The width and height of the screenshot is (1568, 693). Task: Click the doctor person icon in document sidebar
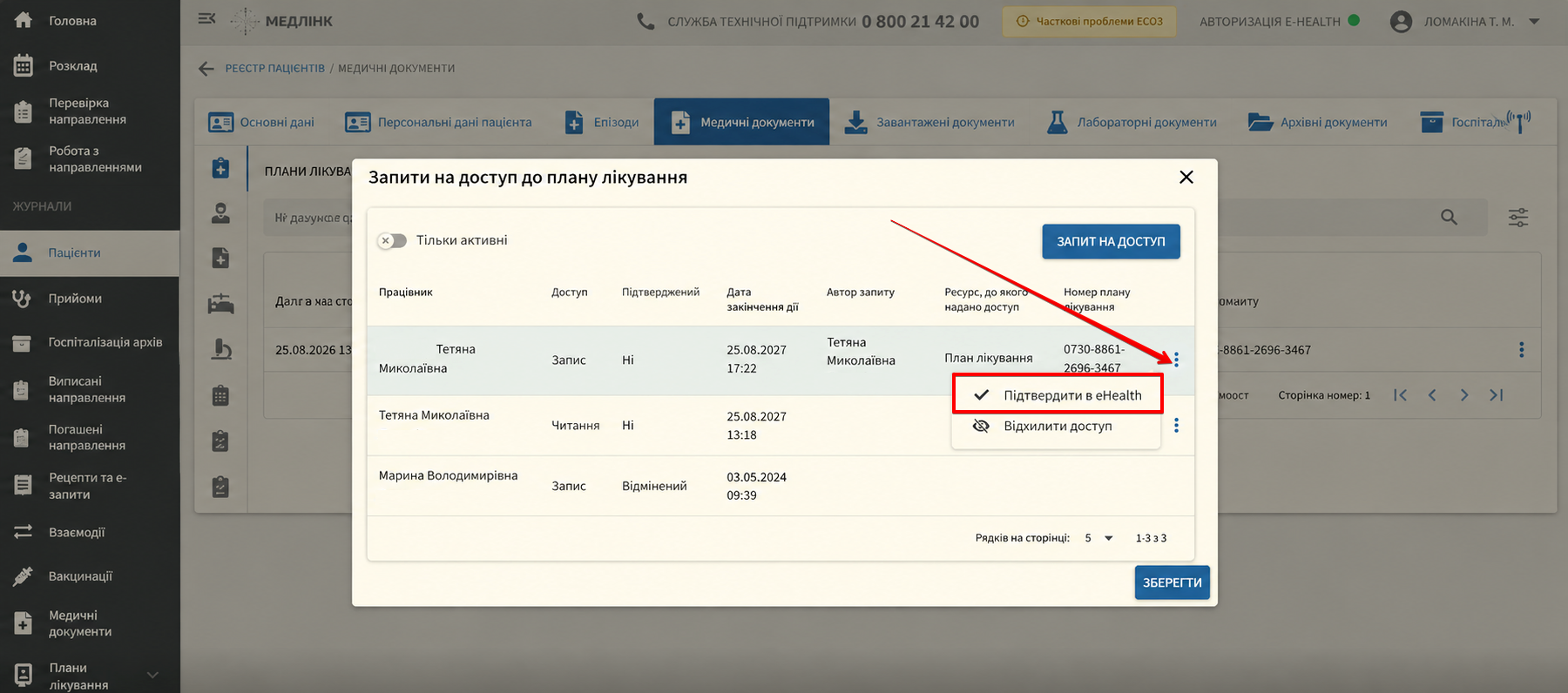point(221,213)
